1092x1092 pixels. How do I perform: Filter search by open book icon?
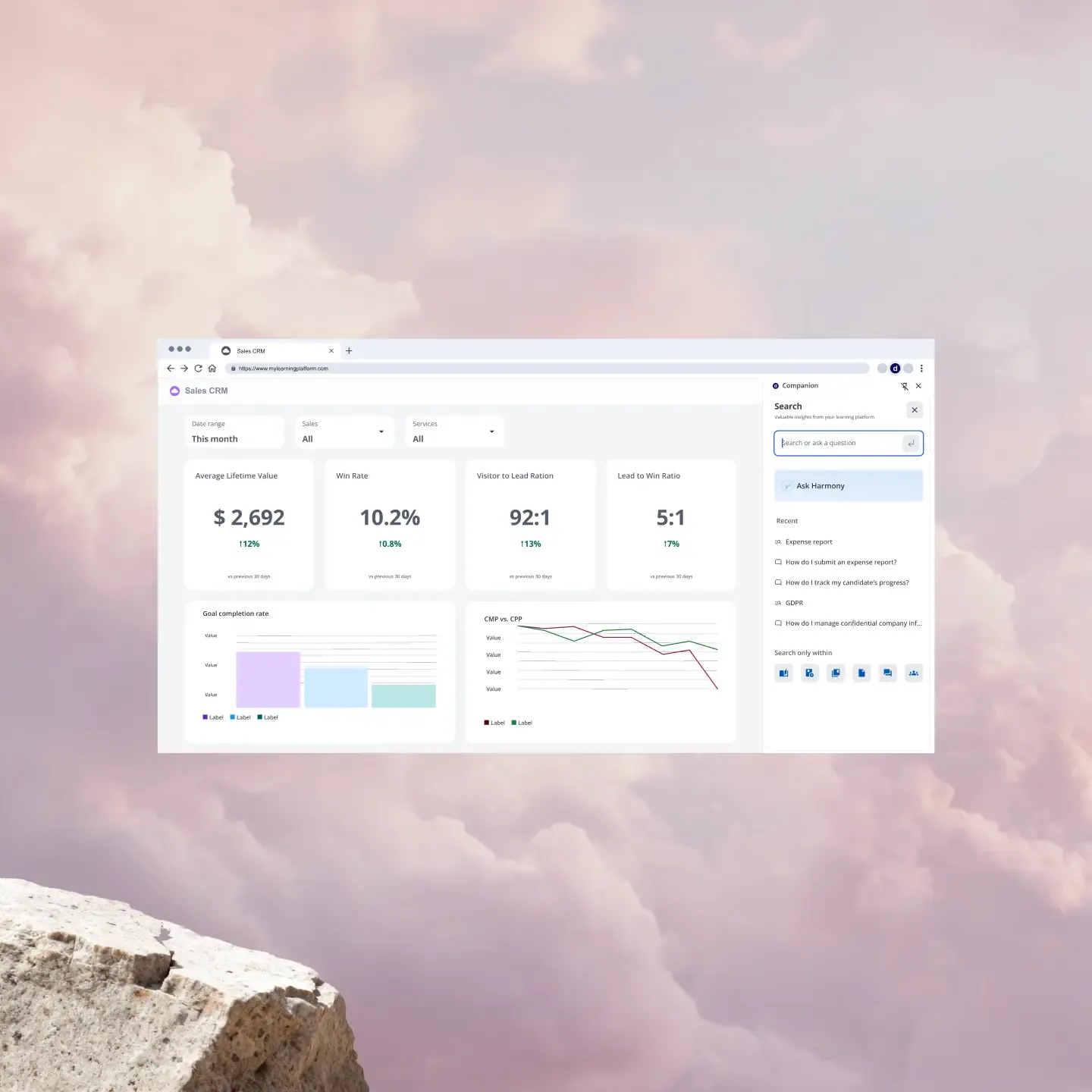coord(784,673)
